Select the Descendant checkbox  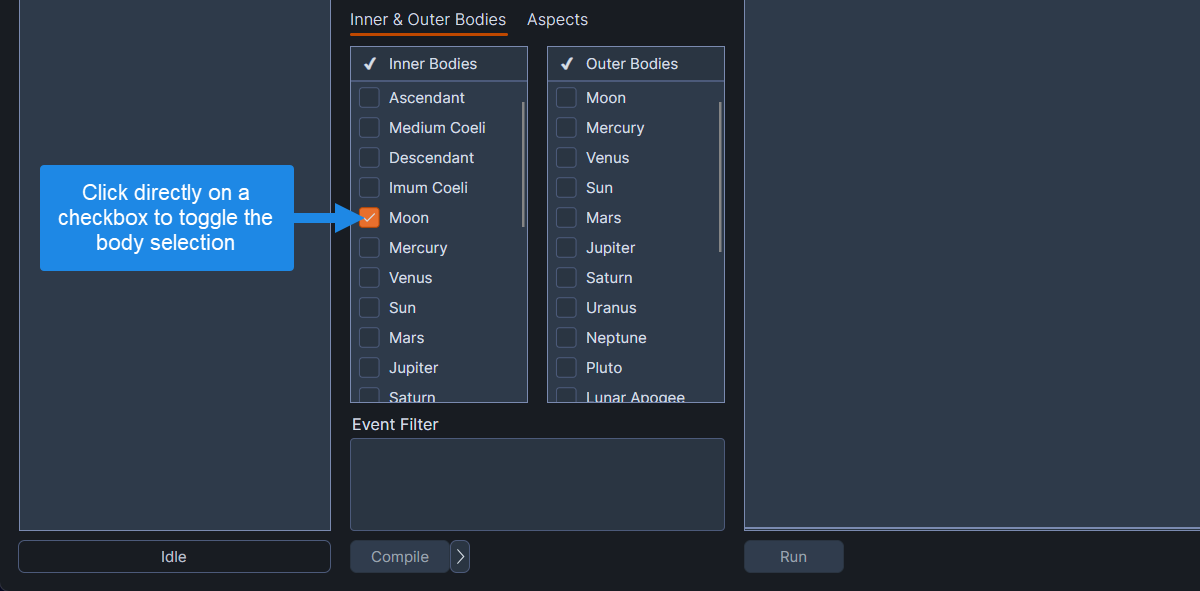tap(369, 157)
